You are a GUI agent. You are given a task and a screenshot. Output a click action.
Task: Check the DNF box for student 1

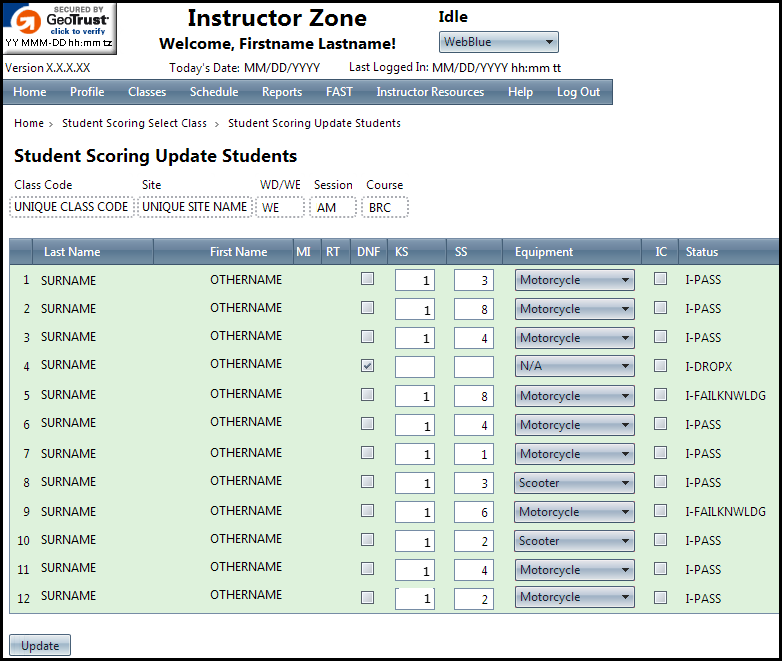tap(368, 278)
